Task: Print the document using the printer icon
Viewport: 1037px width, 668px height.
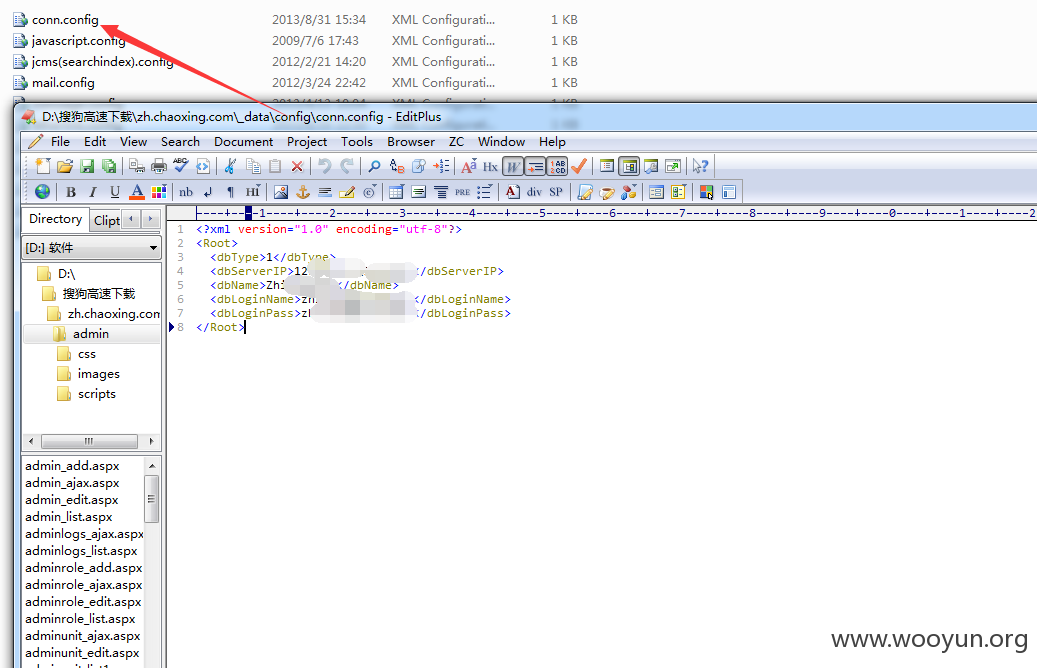Action: (x=159, y=166)
